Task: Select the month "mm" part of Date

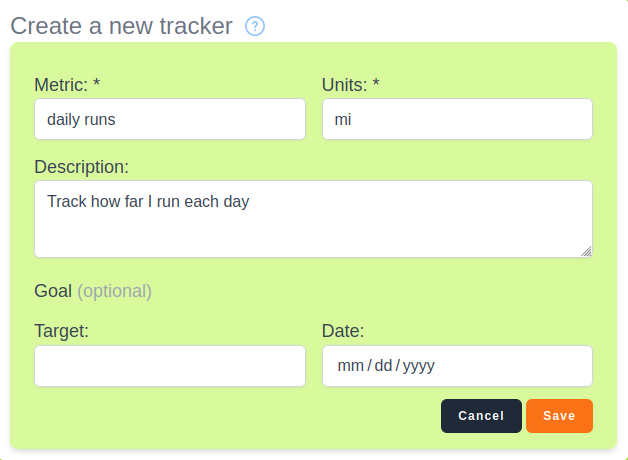Action: tap(350, 366)
